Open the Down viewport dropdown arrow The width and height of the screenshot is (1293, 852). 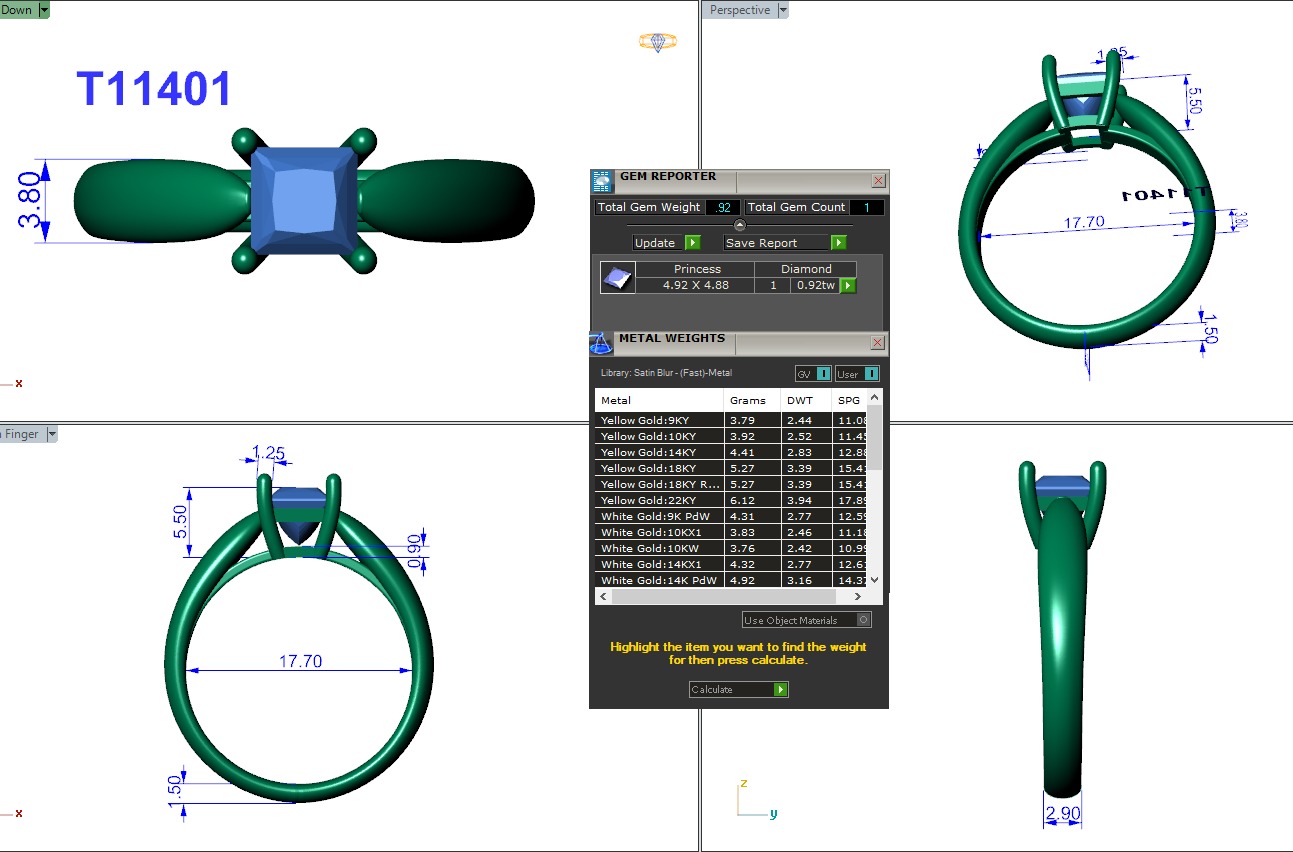pyautogui.click(x=44, y=10)
